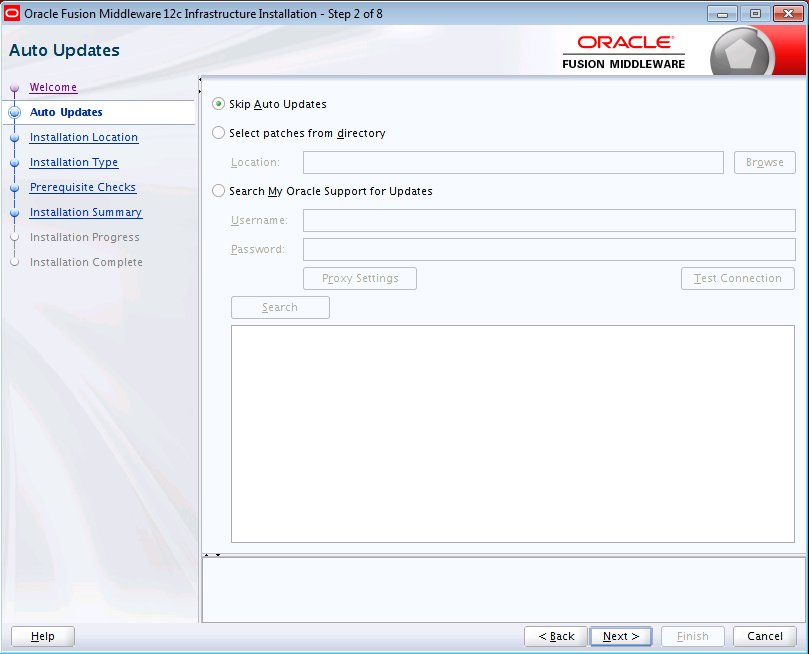Click the Auto Updates step bullet icon

click(x=14, y=112)
